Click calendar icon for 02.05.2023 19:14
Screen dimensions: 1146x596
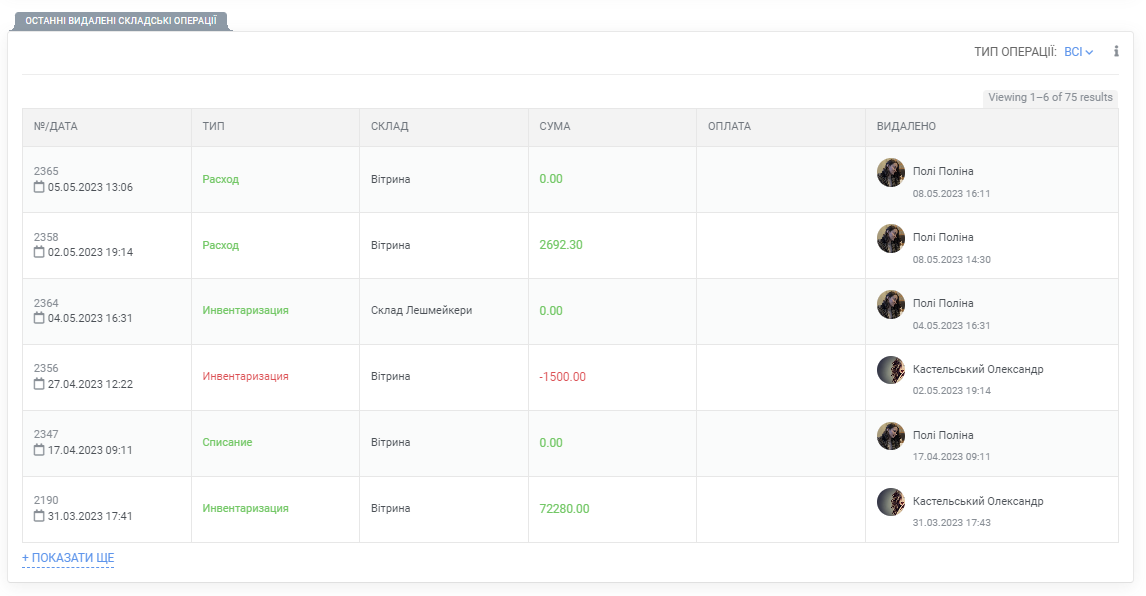39,252
